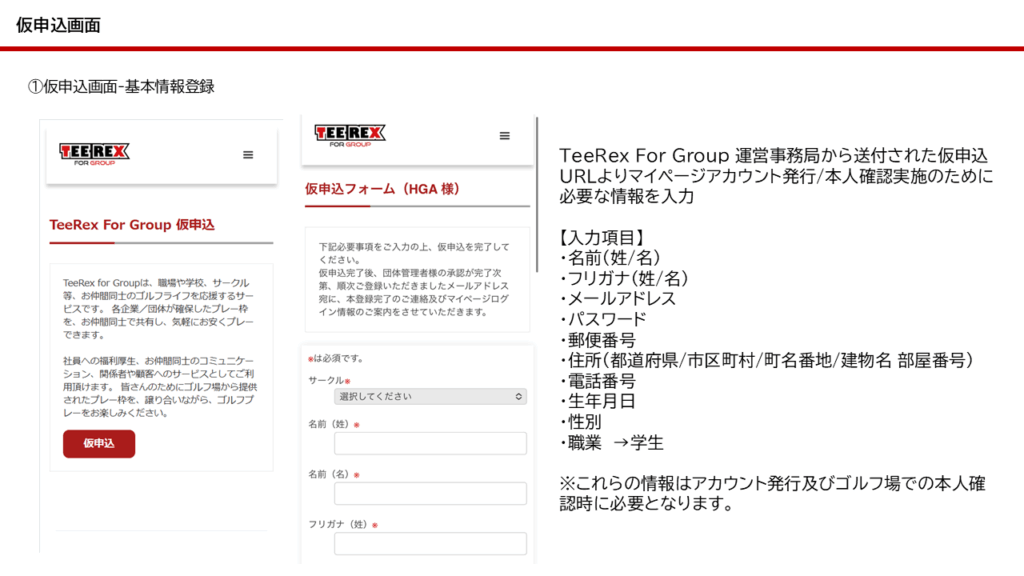Click list item ・名前(姓/名)
1024x576 pixels.
pyautogui.click(x=610, y=258)
